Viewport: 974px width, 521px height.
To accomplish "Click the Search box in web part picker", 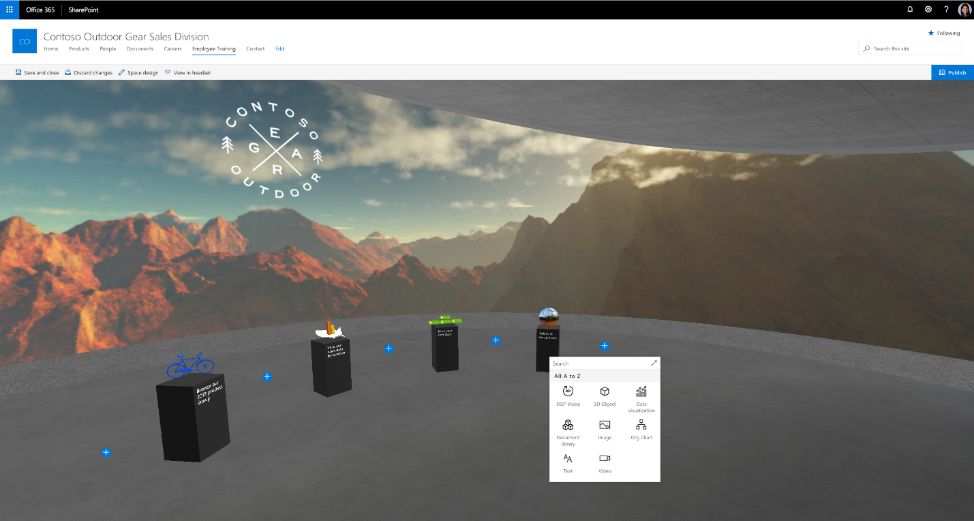I will (x=599, y=363).
